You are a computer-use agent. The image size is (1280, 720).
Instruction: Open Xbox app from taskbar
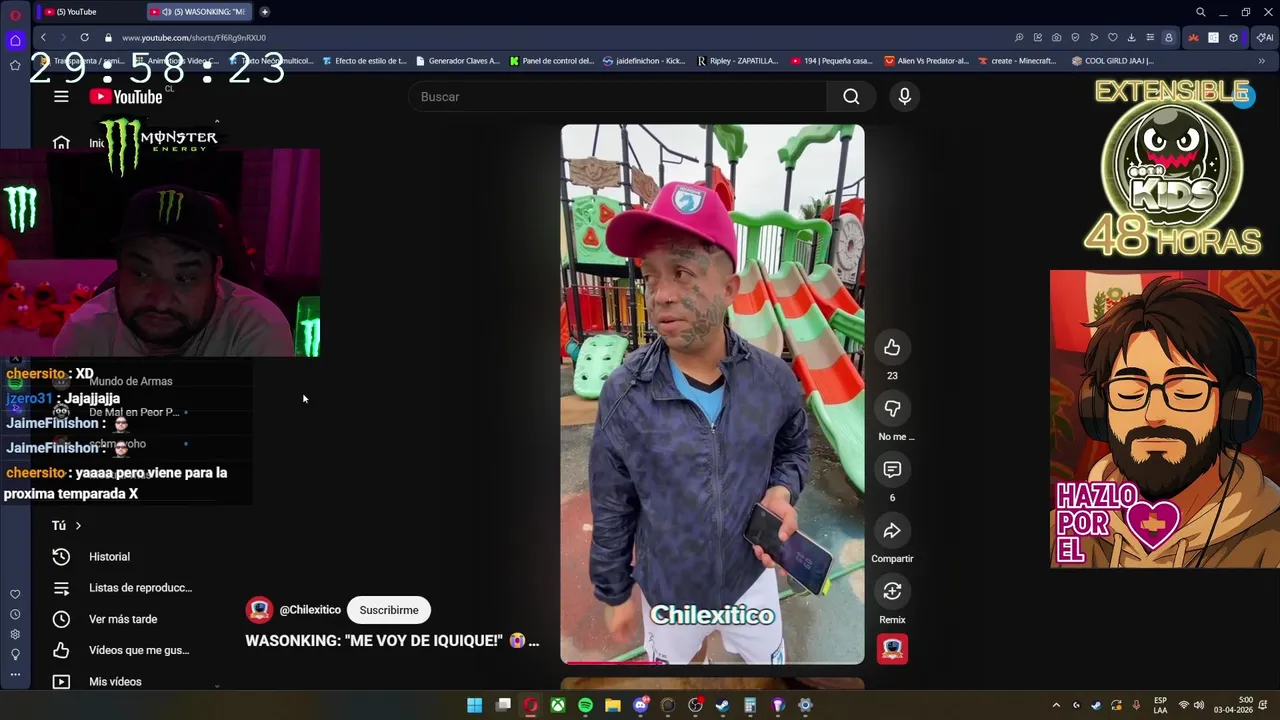pyautogui.click(x=557, y=705)
